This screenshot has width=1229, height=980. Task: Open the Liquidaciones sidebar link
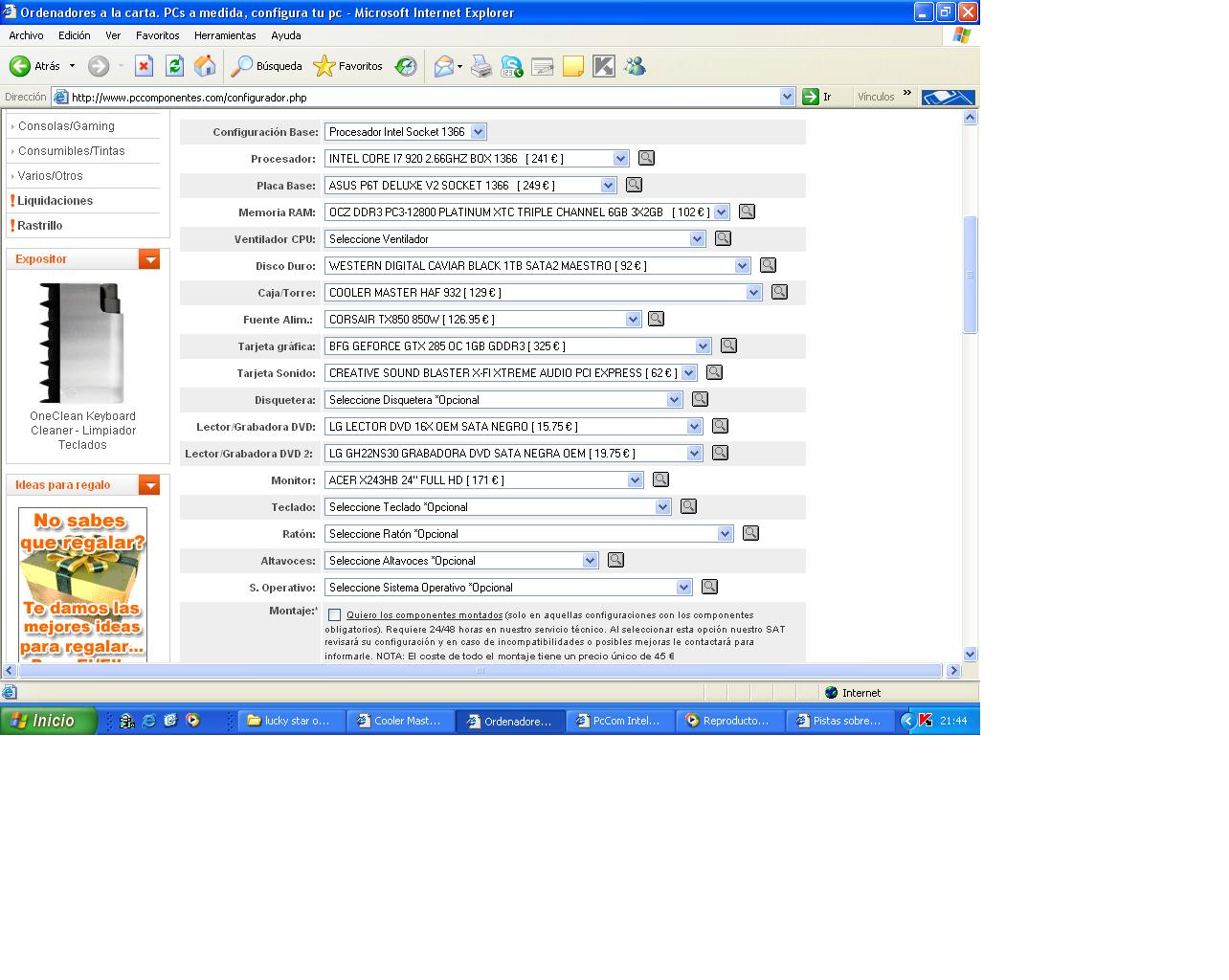55,201
